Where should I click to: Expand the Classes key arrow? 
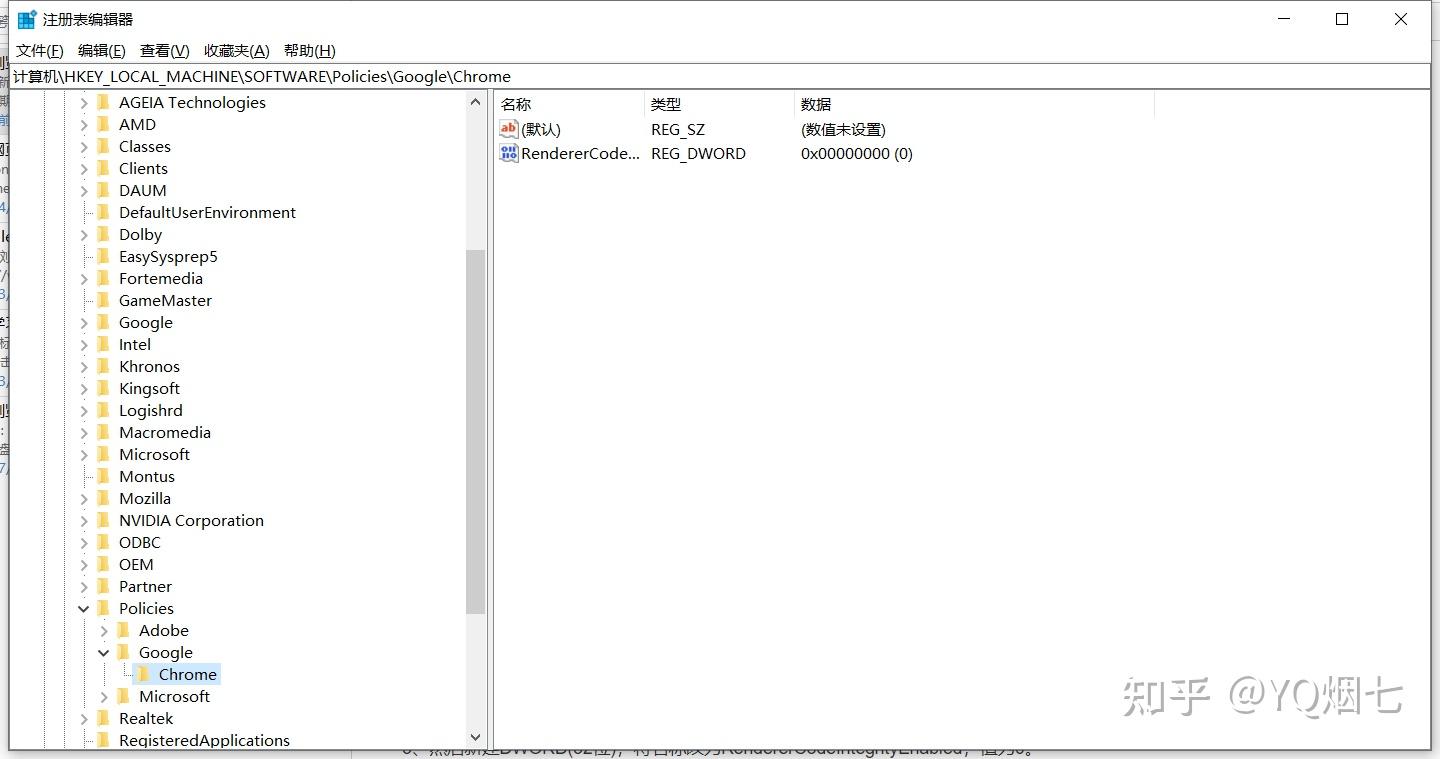pyautogui.click(x=84, y=147)
